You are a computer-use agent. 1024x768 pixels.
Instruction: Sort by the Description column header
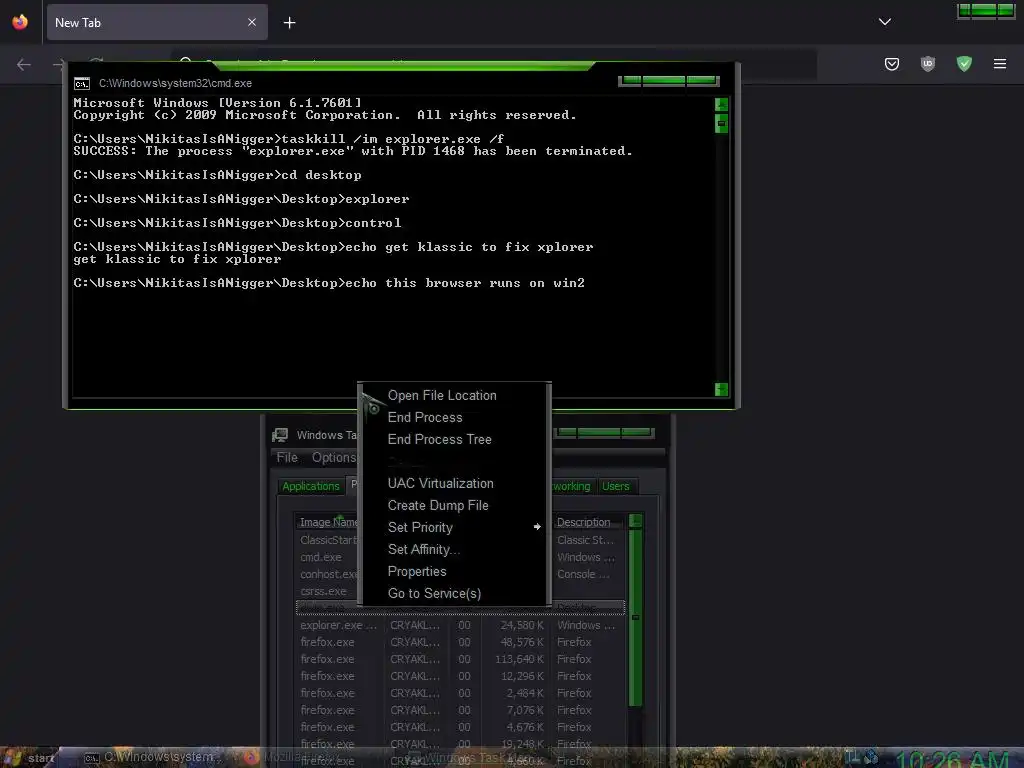click(588, 522)
